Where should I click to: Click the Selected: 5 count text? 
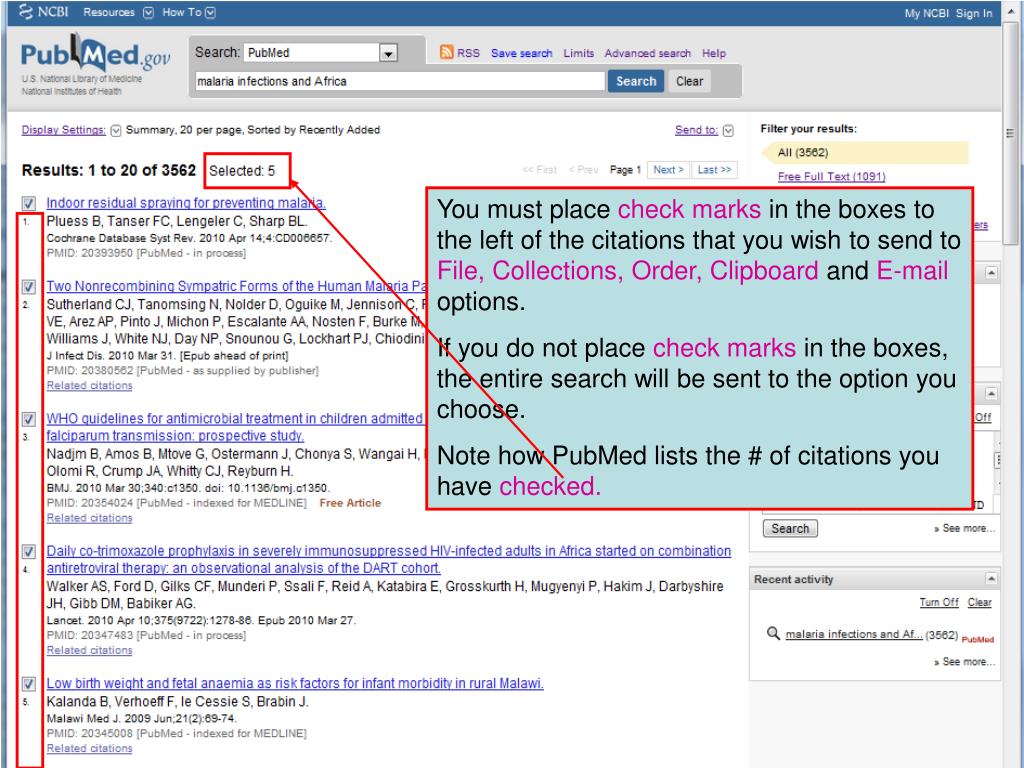click(242, 171)
